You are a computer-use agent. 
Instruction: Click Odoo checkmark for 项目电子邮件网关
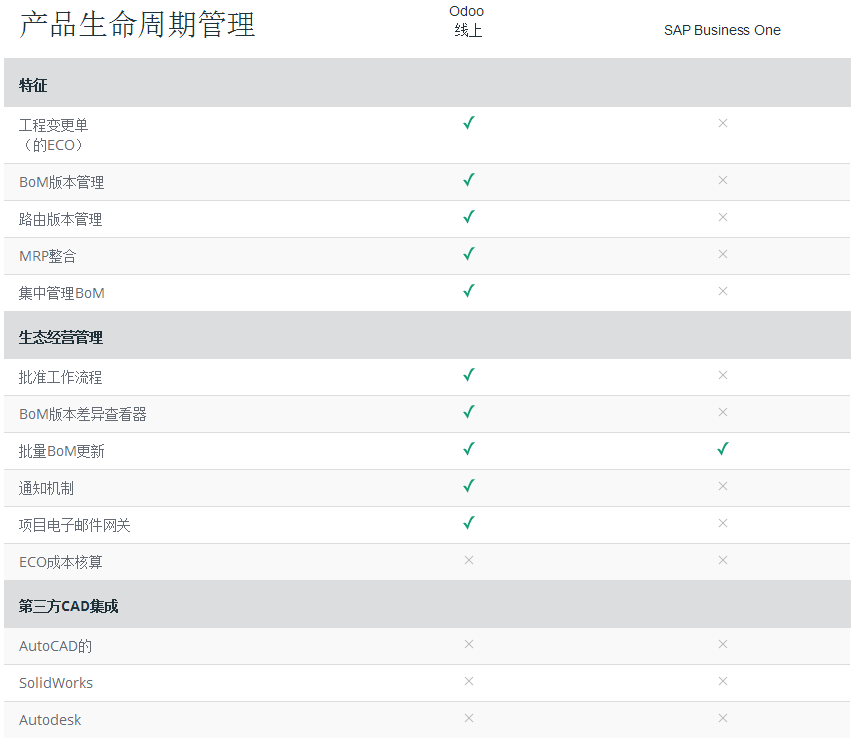[x=469, y=523]
